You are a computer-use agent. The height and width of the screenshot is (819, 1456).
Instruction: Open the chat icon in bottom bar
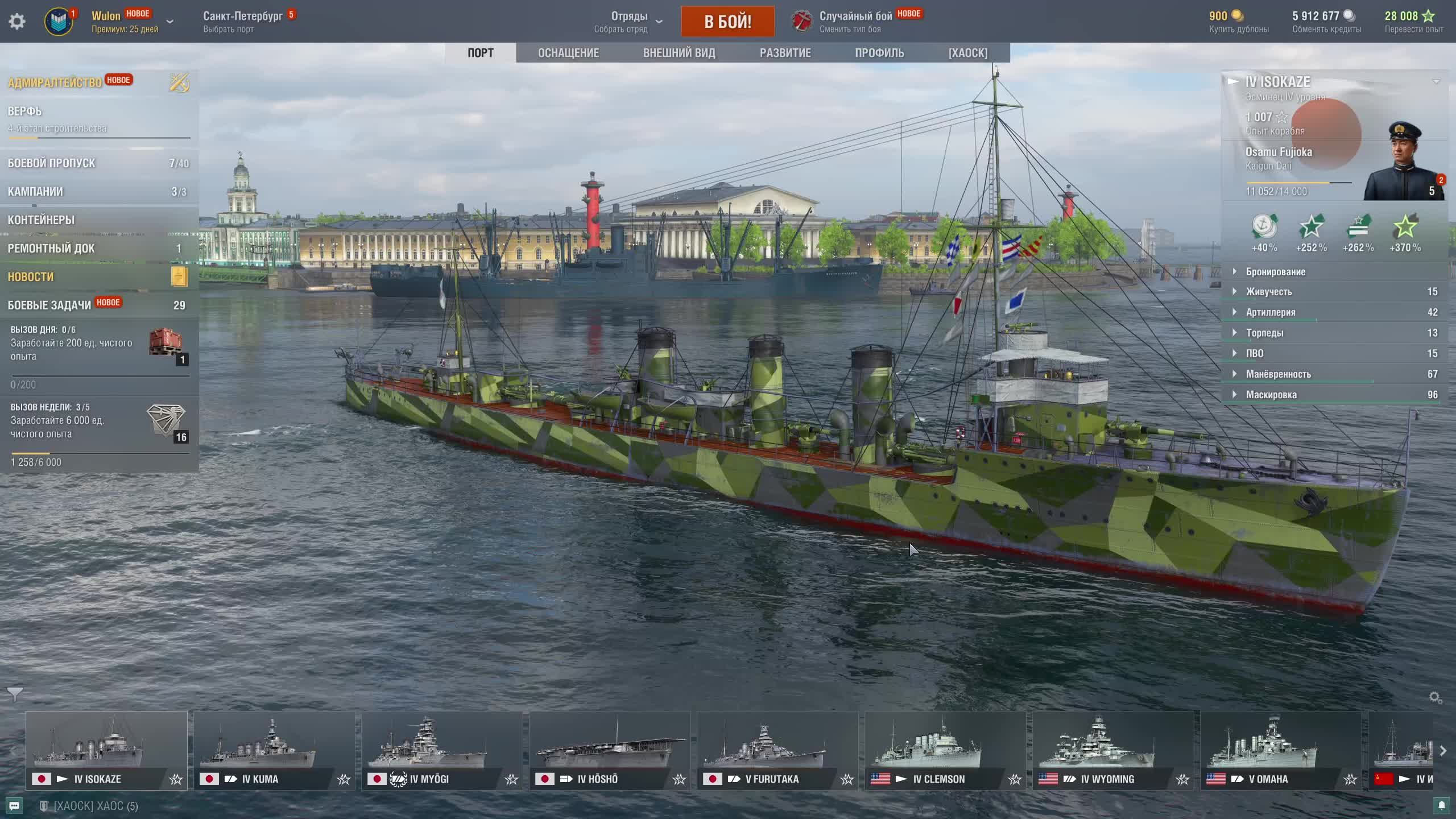(x=14, y=806)
